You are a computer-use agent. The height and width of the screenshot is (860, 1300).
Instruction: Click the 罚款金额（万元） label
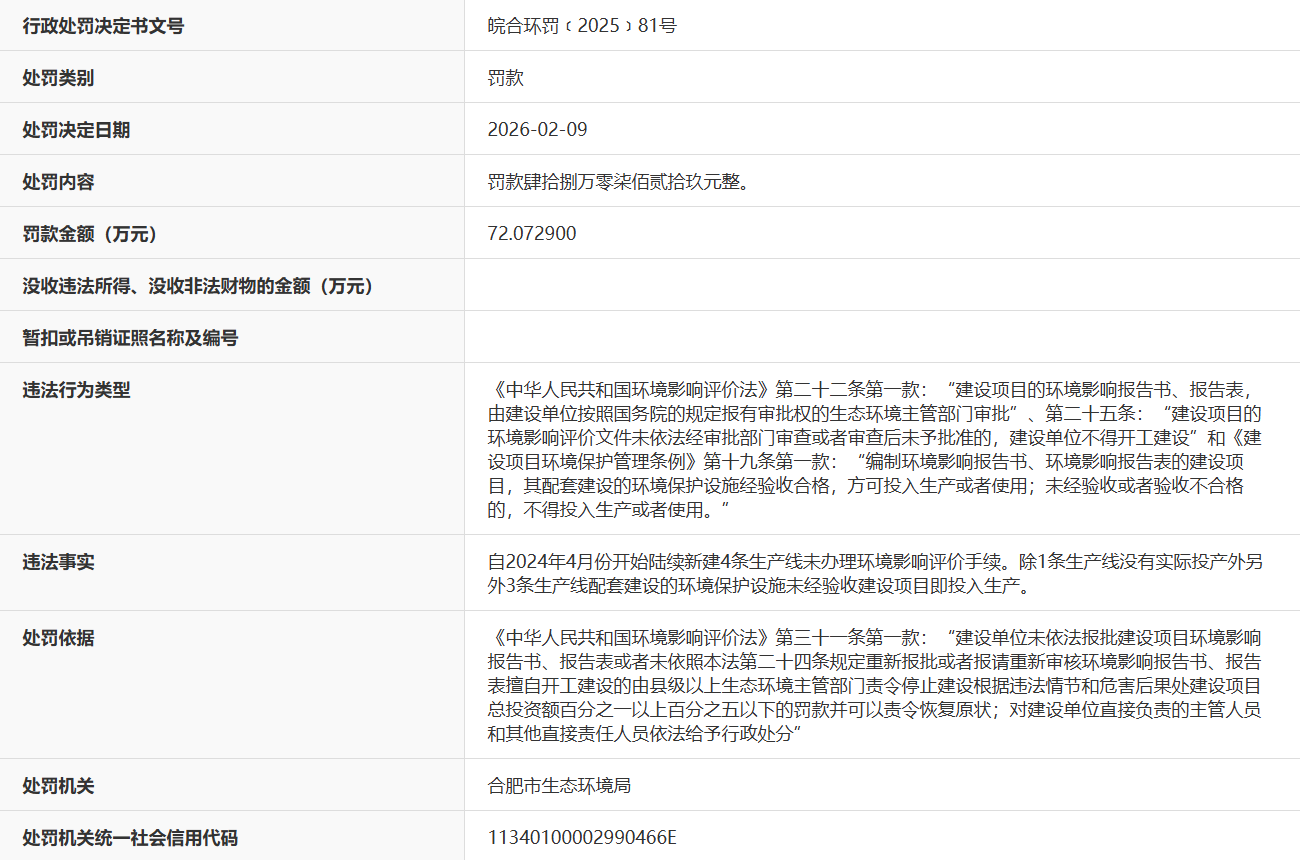click(x=90, y=234)
